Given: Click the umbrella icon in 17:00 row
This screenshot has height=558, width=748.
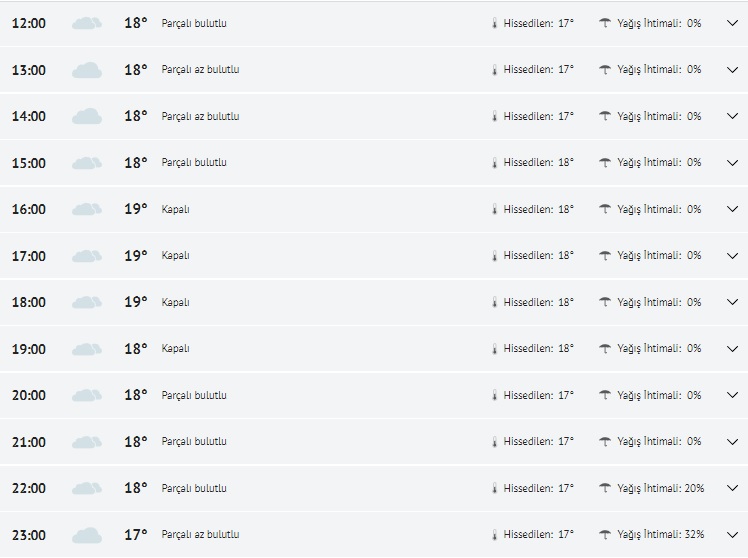Looking at the screenshot, I should pyautogui.click(x=605, y=256).
